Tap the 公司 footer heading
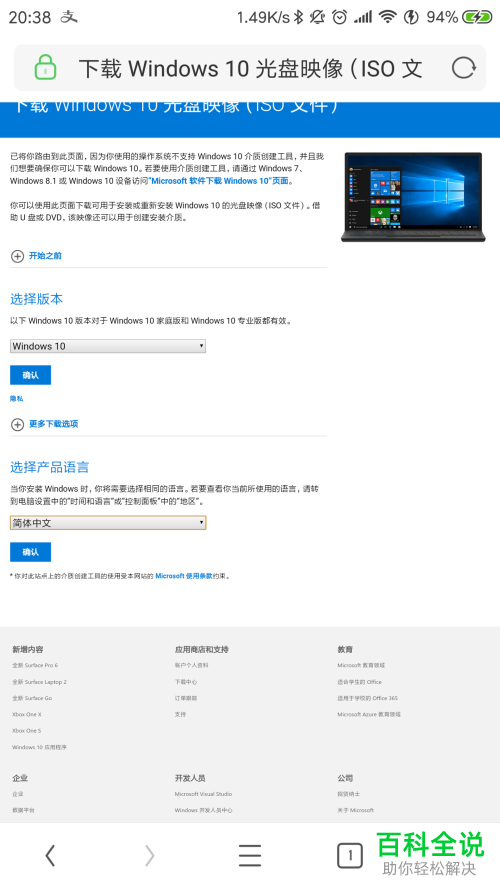 345,778
